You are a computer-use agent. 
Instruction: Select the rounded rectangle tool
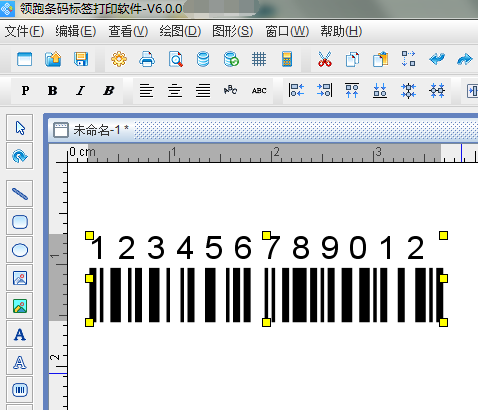tap(20, 222)
